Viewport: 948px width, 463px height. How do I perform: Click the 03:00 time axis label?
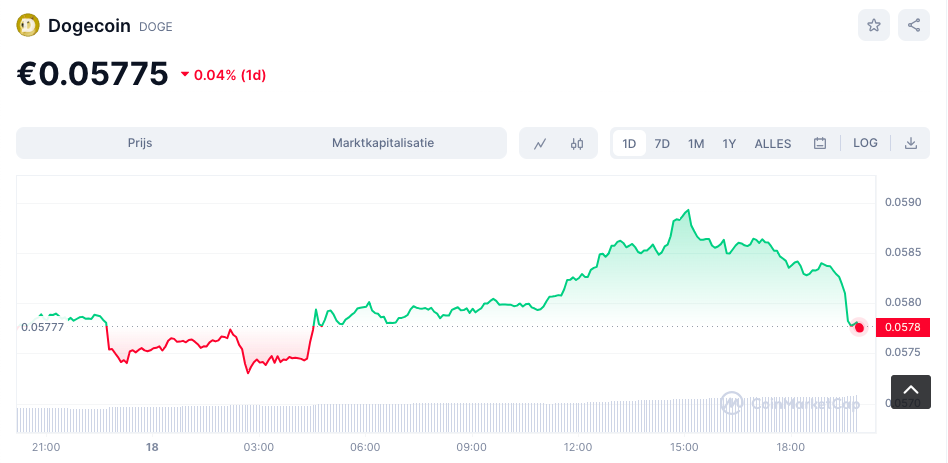pyautogui.click(x=259, y=448)
